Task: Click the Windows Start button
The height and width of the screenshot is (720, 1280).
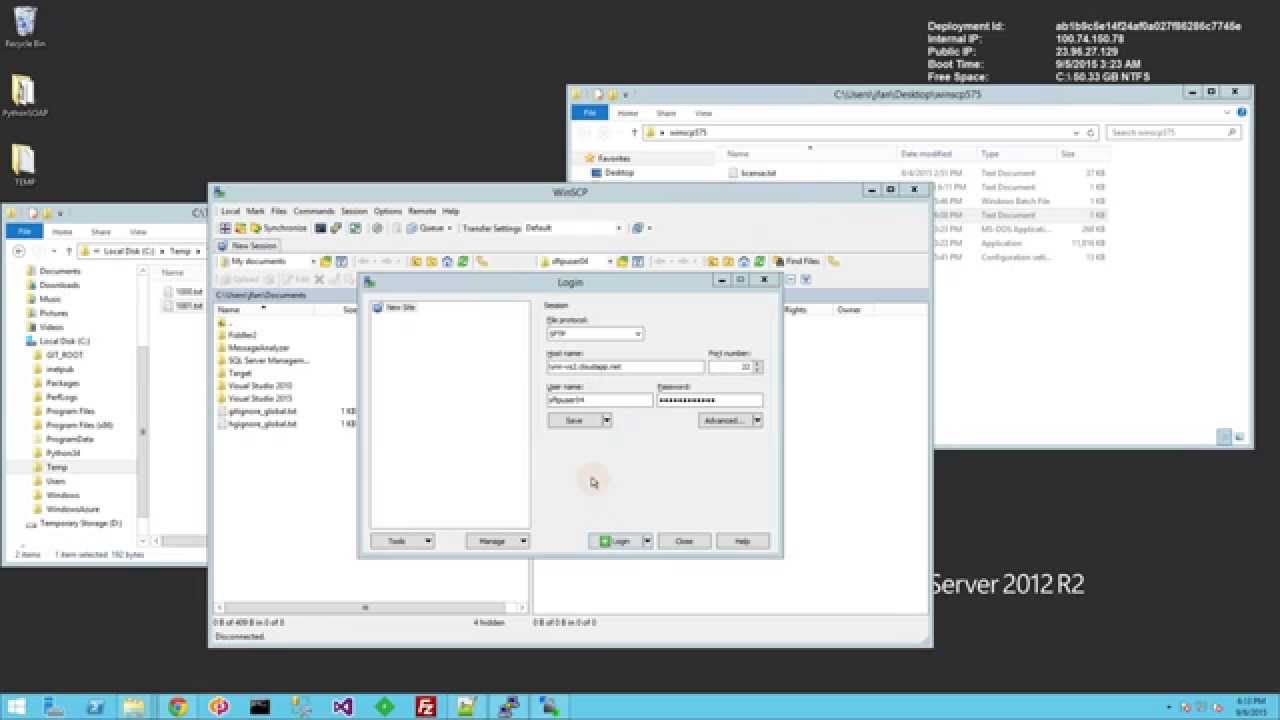Action: (x=16, y=707)
